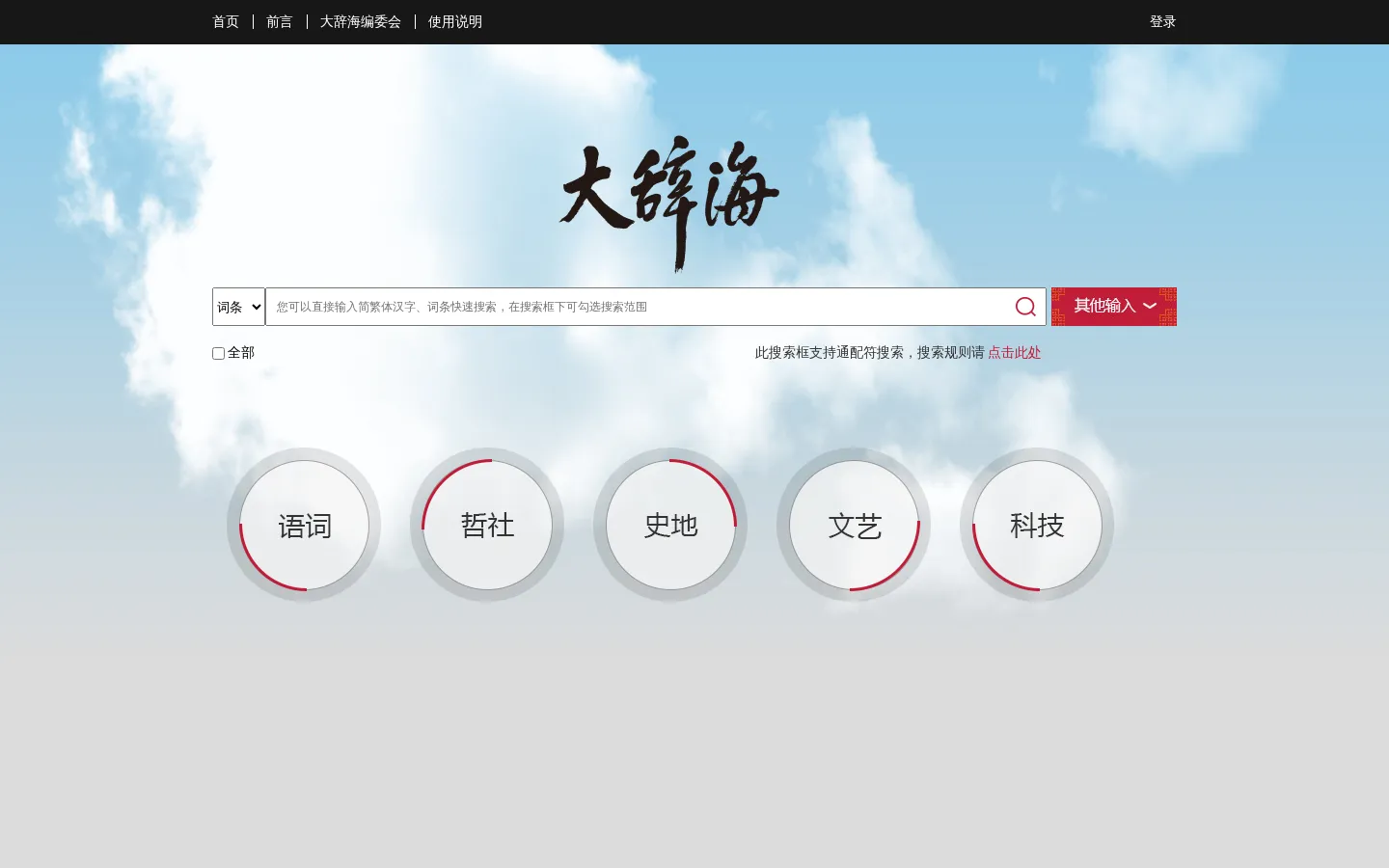Click the text 此搜索框支持通配符搜索，搜索规则请
Screen dimensions: 1389x868
(870, 353)
